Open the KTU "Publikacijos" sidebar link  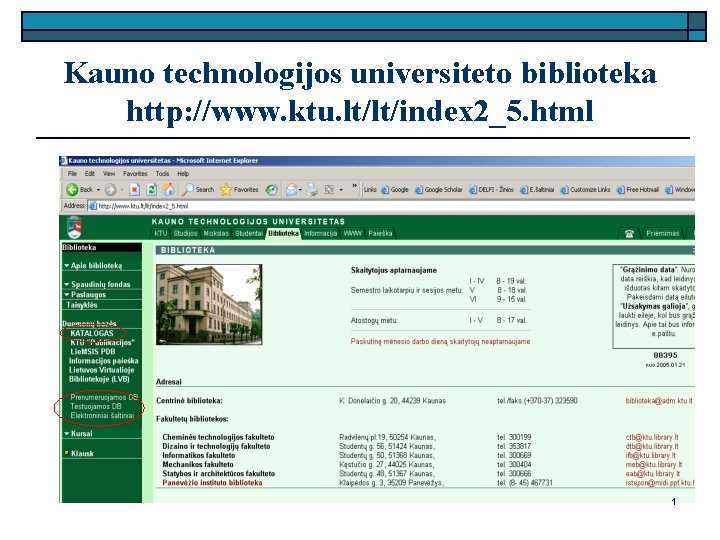click(102, 343)
